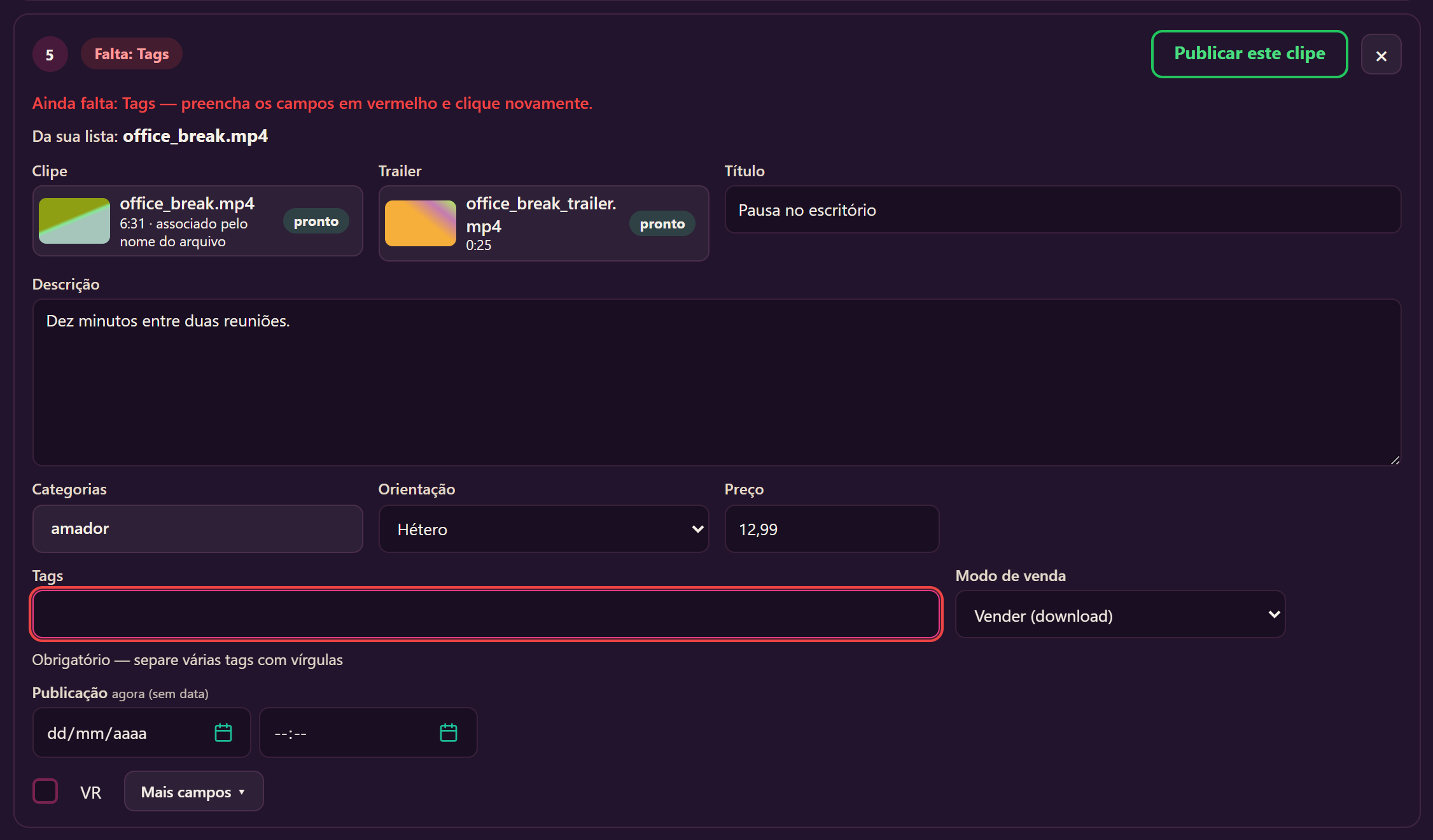Click the trailer's 'pronto' status badge
This screenshot has width=1433, height=840.
[x=662, y=224]
